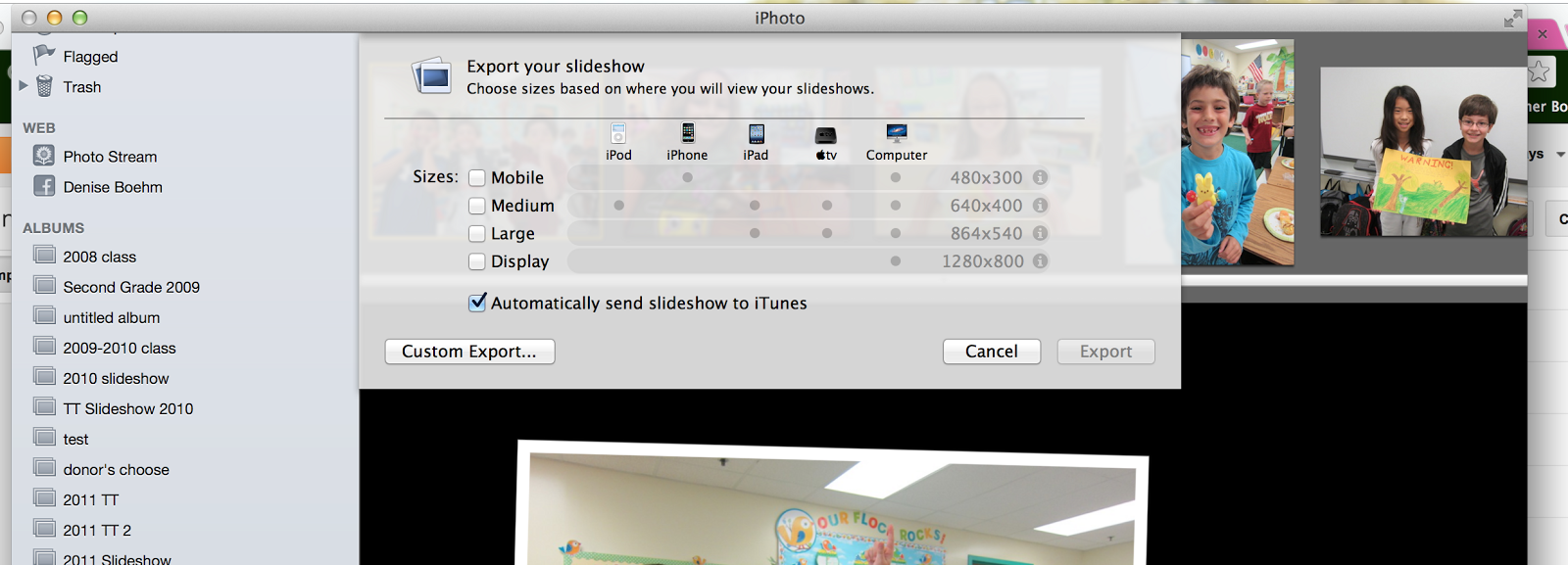
Task: Select the 2011 TT 2 album icon
Action: pos(44,529)
